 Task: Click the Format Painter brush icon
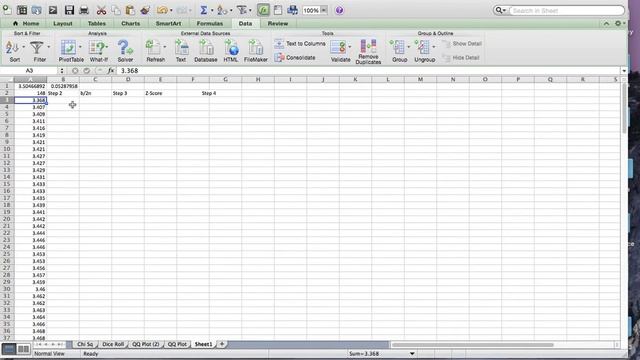[144, 10]
